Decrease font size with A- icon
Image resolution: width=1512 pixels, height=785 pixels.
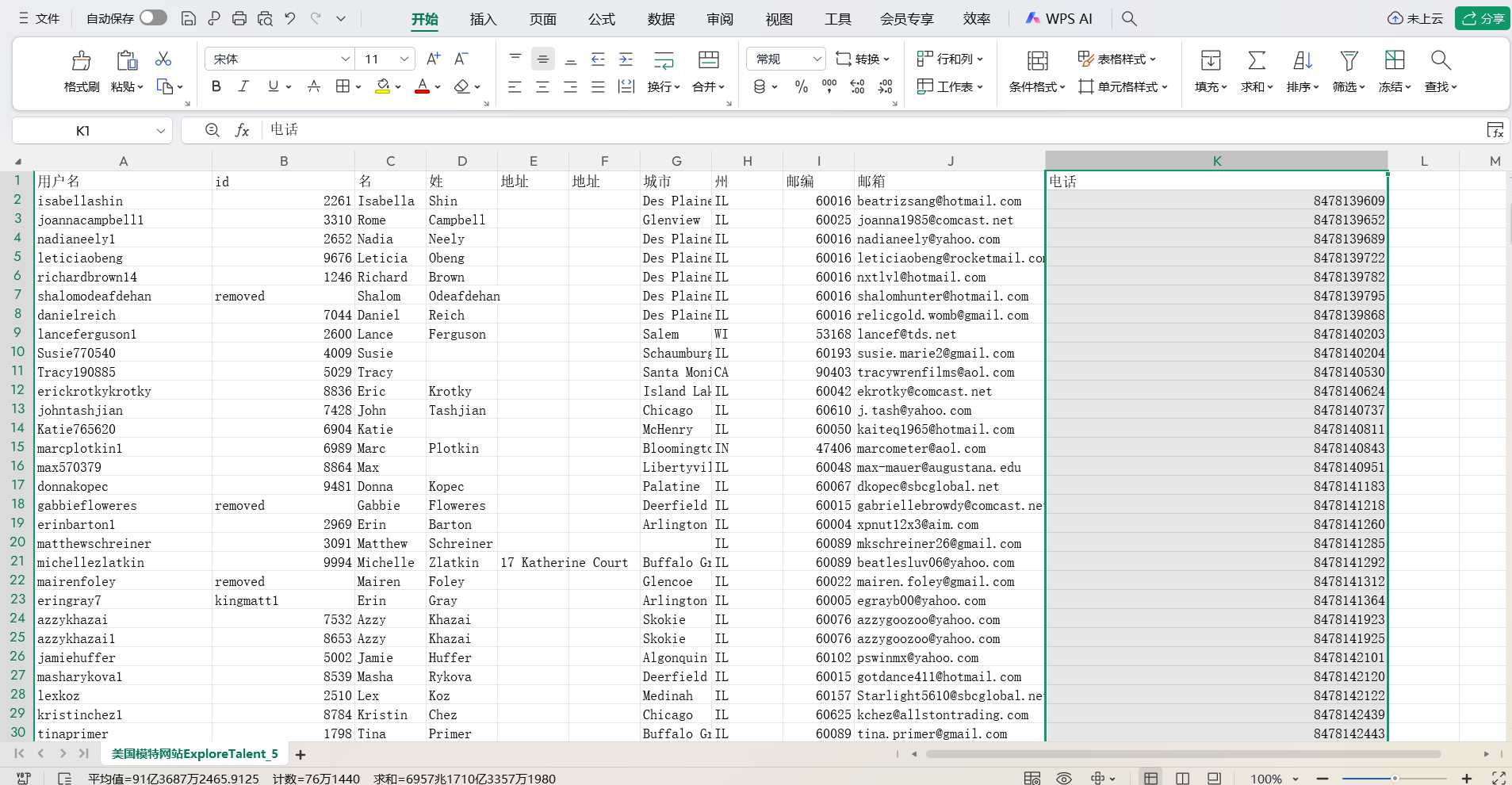pos(461,59)
